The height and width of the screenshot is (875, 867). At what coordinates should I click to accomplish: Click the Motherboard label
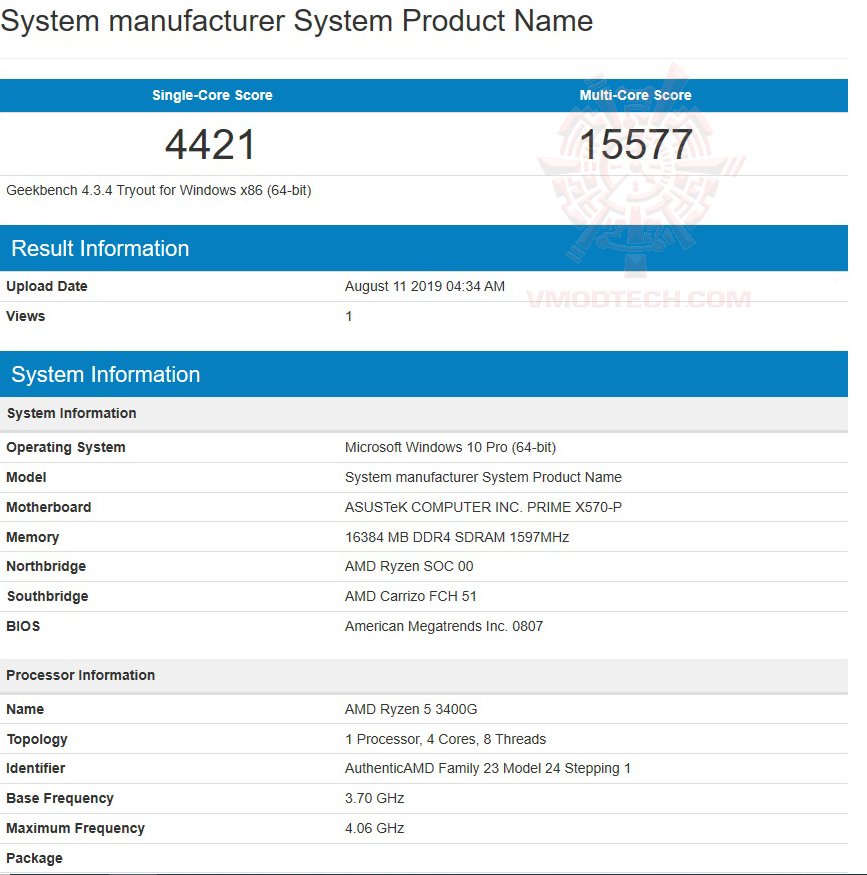pyautogui.click(x=49, y=508)
